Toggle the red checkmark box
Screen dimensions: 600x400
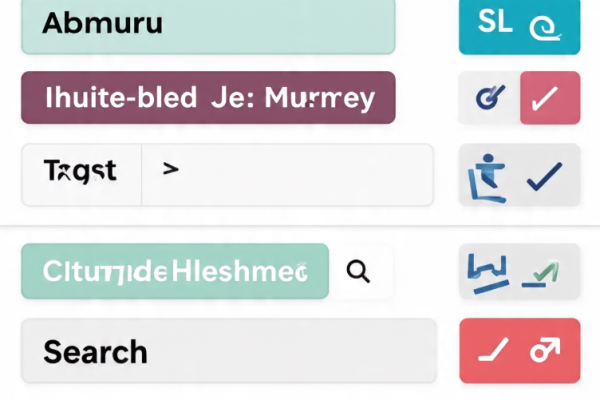coord(550,98)
